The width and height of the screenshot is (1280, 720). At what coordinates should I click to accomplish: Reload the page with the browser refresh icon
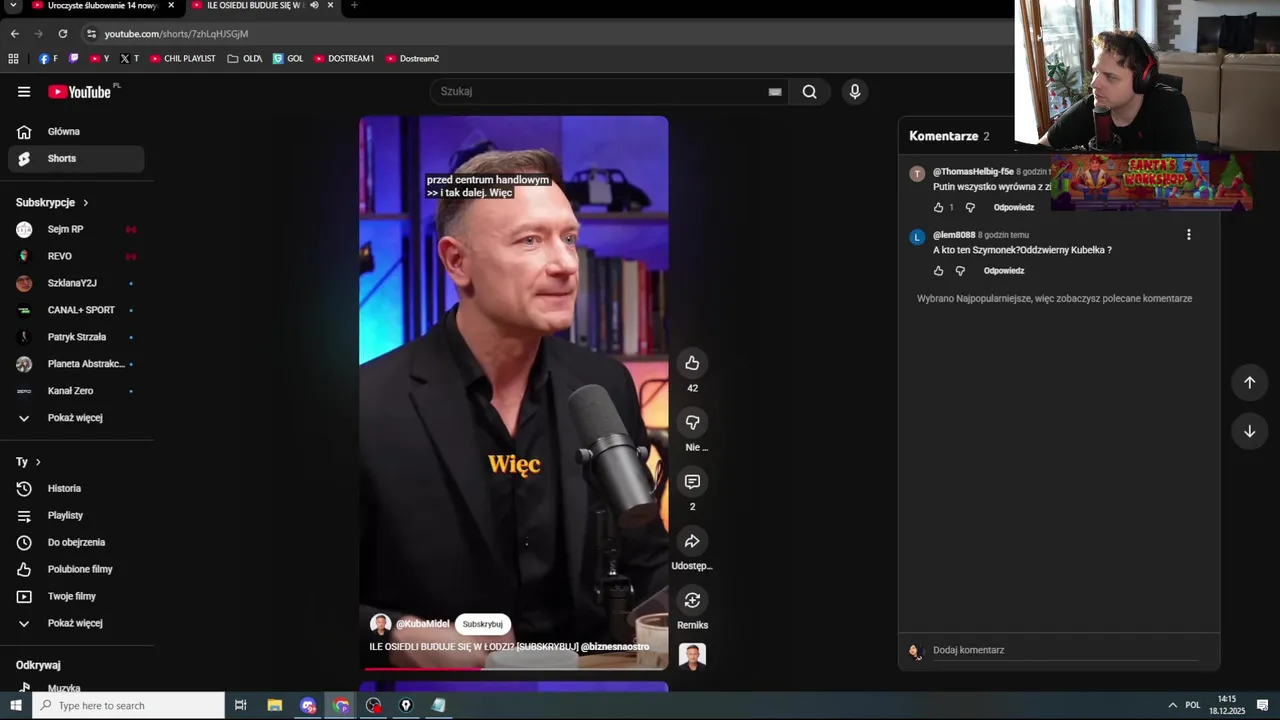coord(62,33)
